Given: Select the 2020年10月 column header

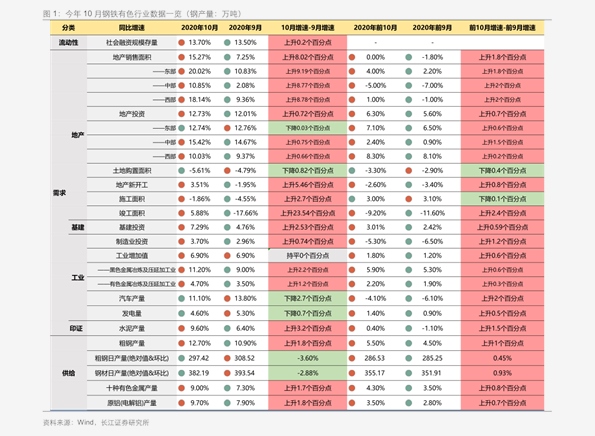Looking at the screenshot, I should coord(200,28).
